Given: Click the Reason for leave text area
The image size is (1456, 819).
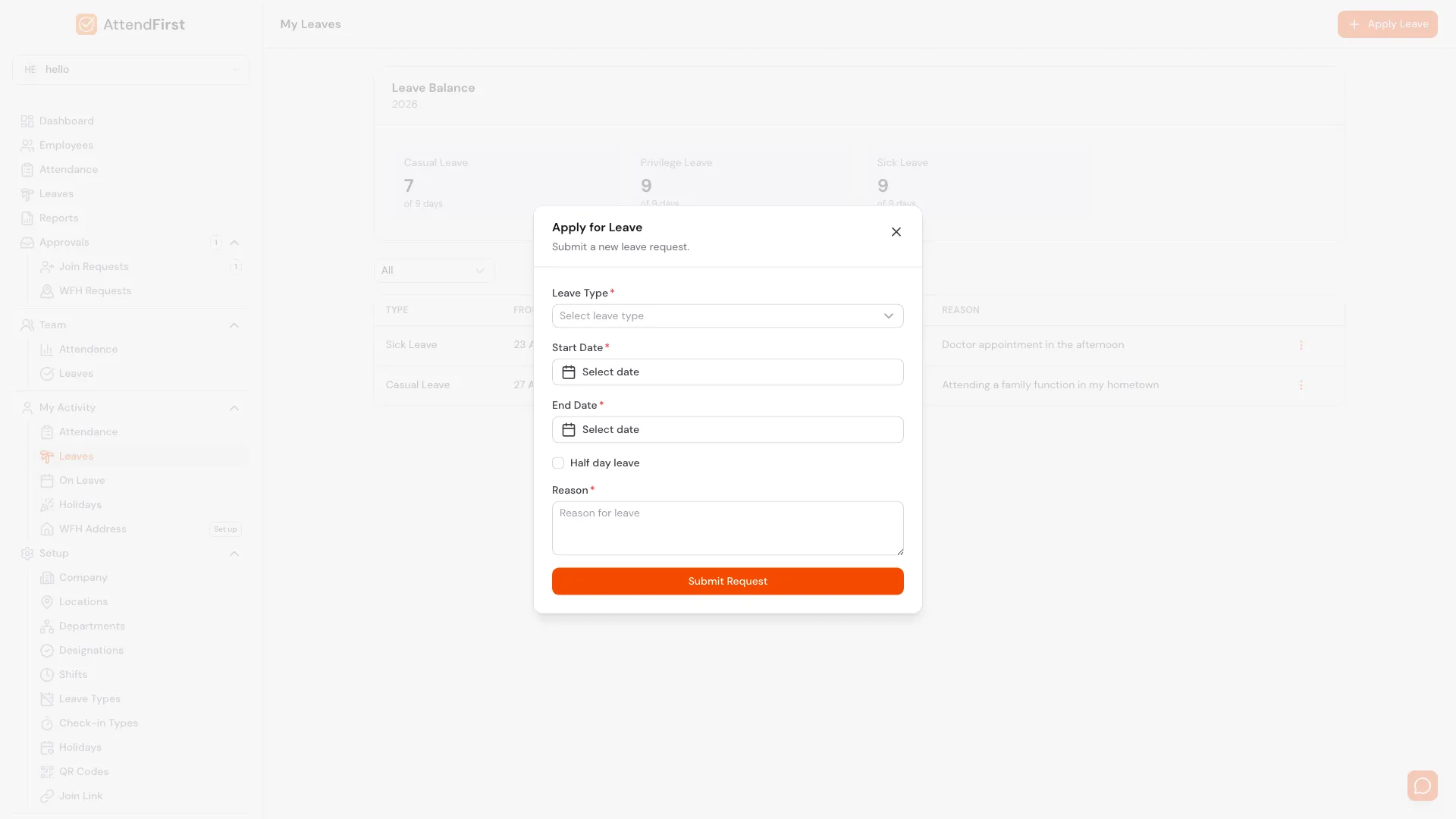Looking at the screenshot, I should click(727, 528).
